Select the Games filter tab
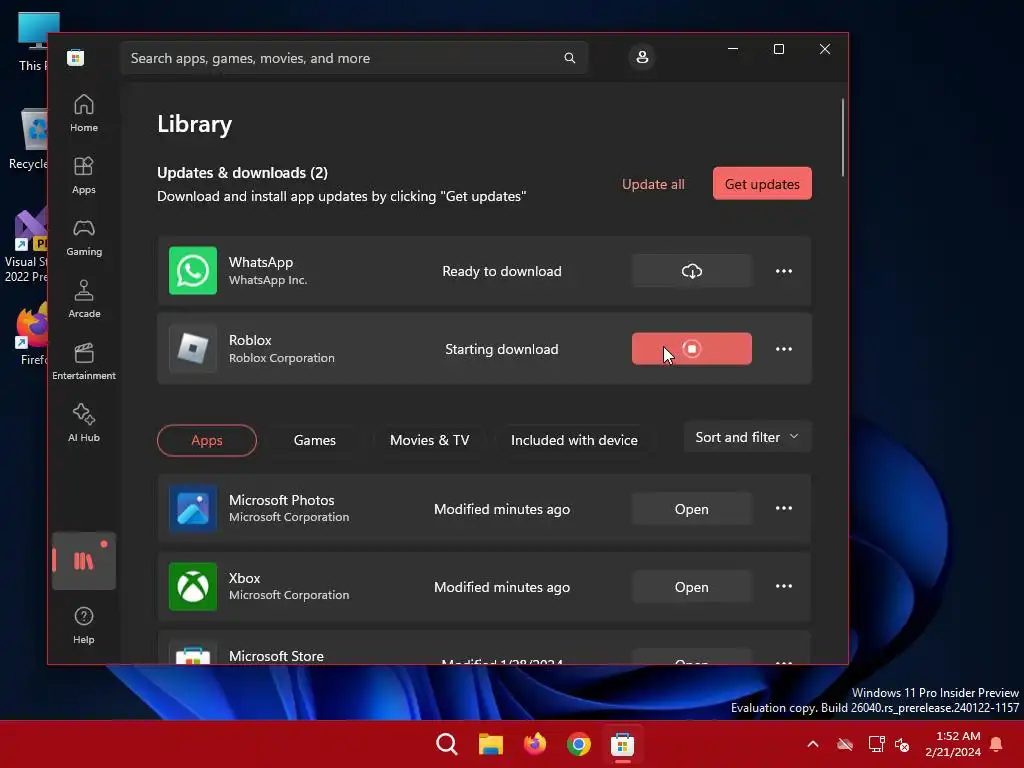Image resolution: width=1024 pixels, height=768 pixels. (315, 440)
